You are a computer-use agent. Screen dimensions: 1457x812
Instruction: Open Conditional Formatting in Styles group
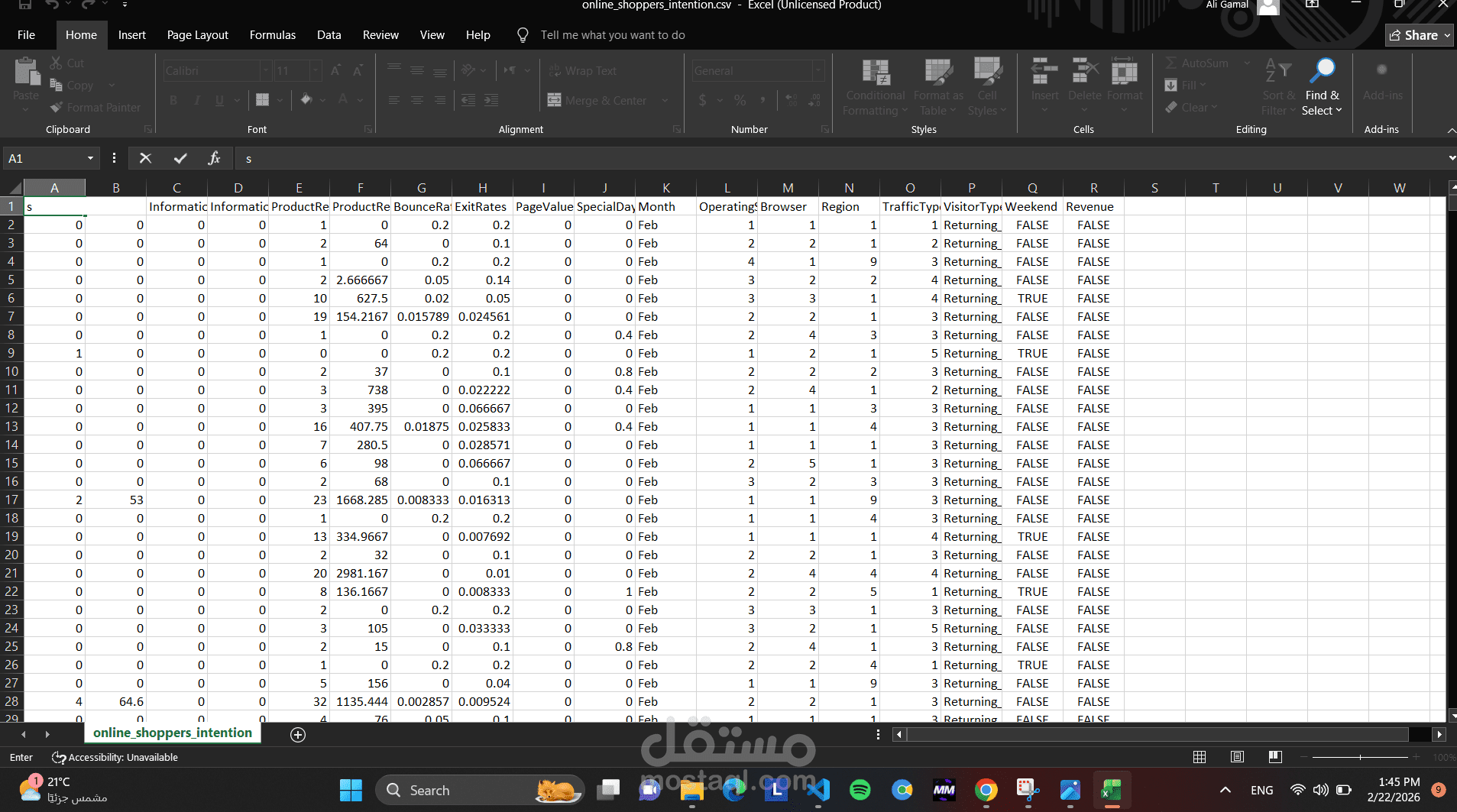[875, 87]
